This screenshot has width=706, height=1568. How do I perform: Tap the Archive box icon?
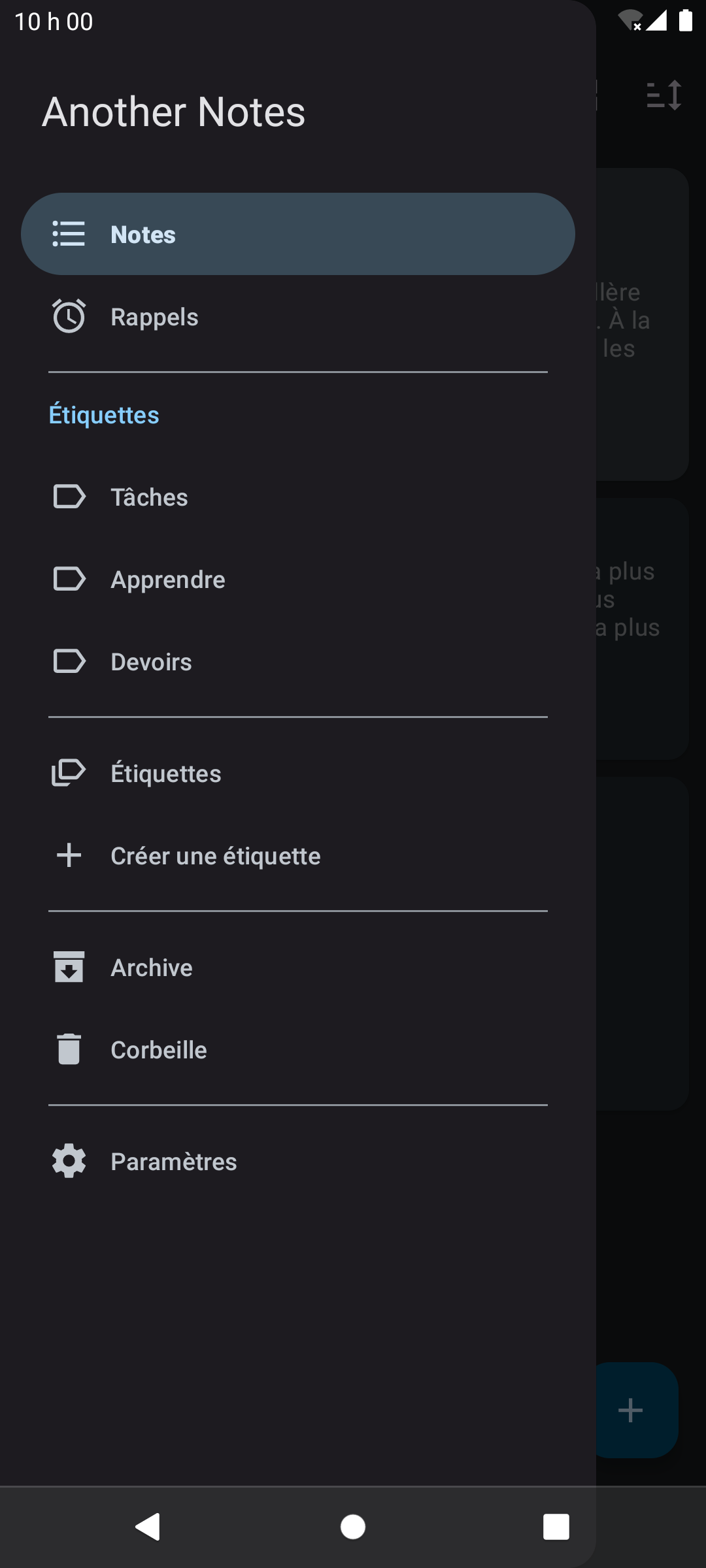coord(69,967)
